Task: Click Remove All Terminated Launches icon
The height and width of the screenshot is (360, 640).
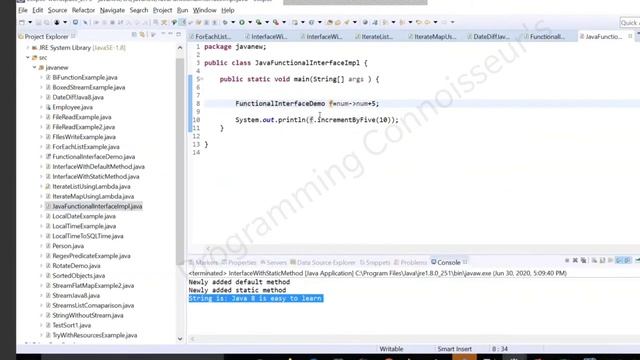Action: pos(584,260)
